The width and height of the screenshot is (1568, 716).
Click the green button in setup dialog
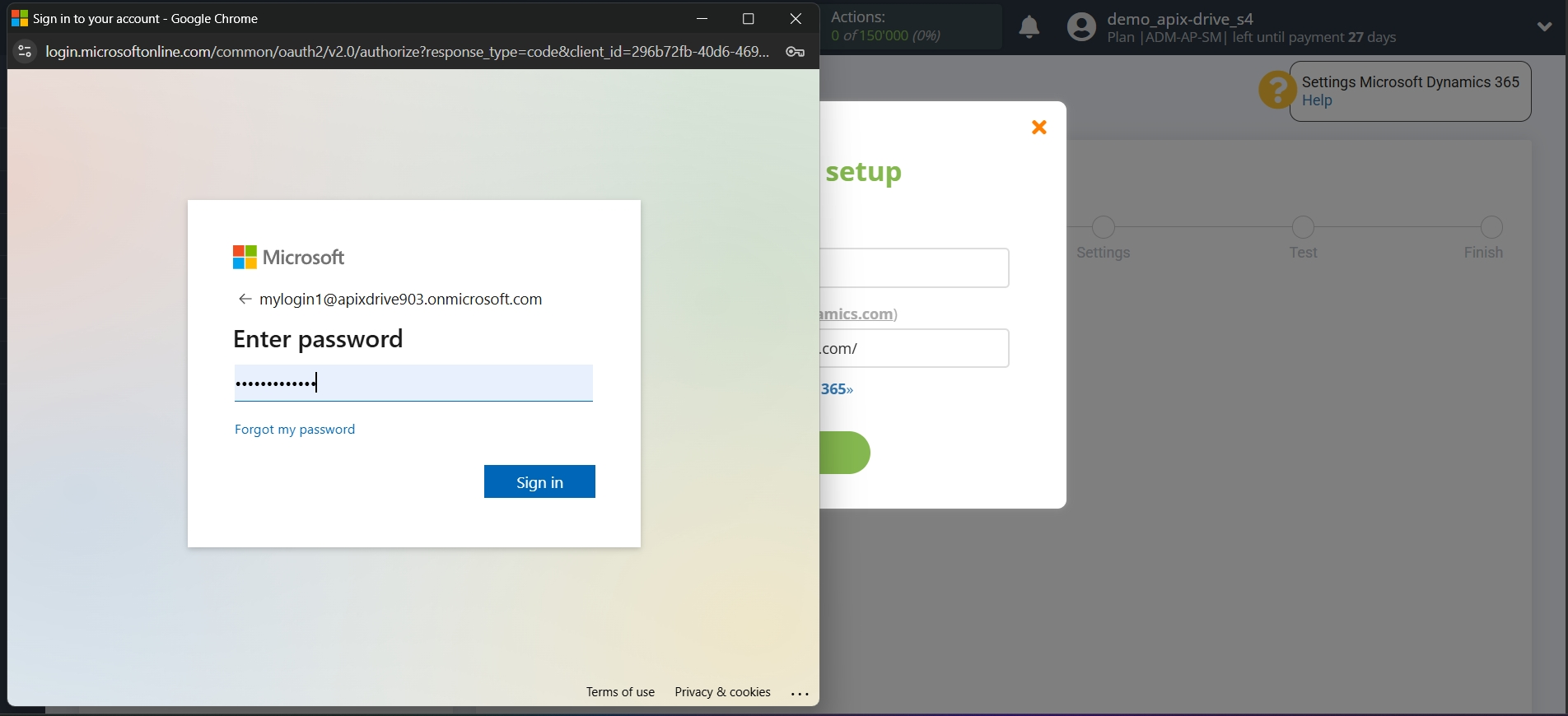coord(845,453)
